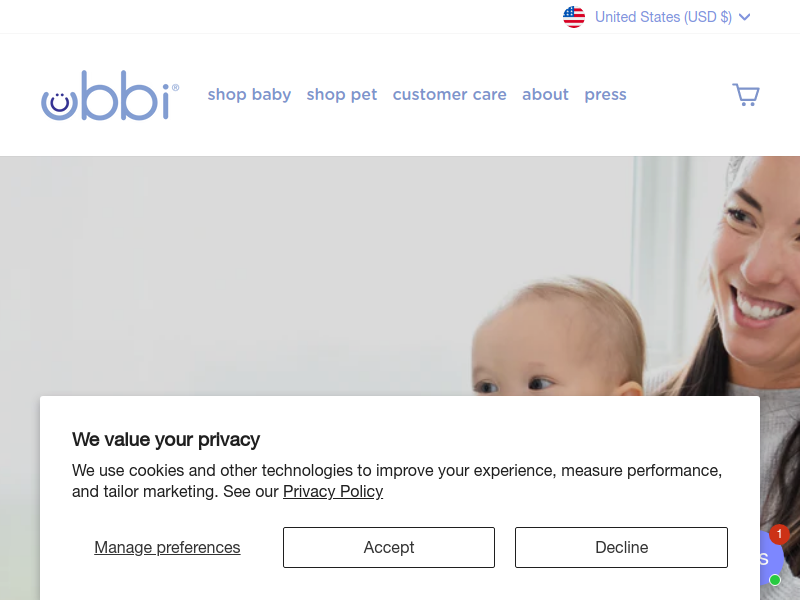This screenshot has width=800, height=600.
Task: Click the red notification badge
Action: click(x=779, y=534)
